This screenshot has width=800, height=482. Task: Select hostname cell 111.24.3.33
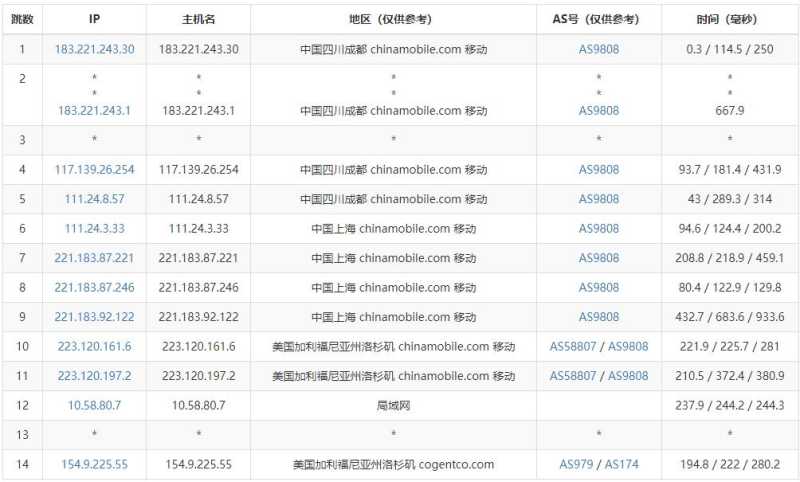pyautogui.click(x=198, y=229)
